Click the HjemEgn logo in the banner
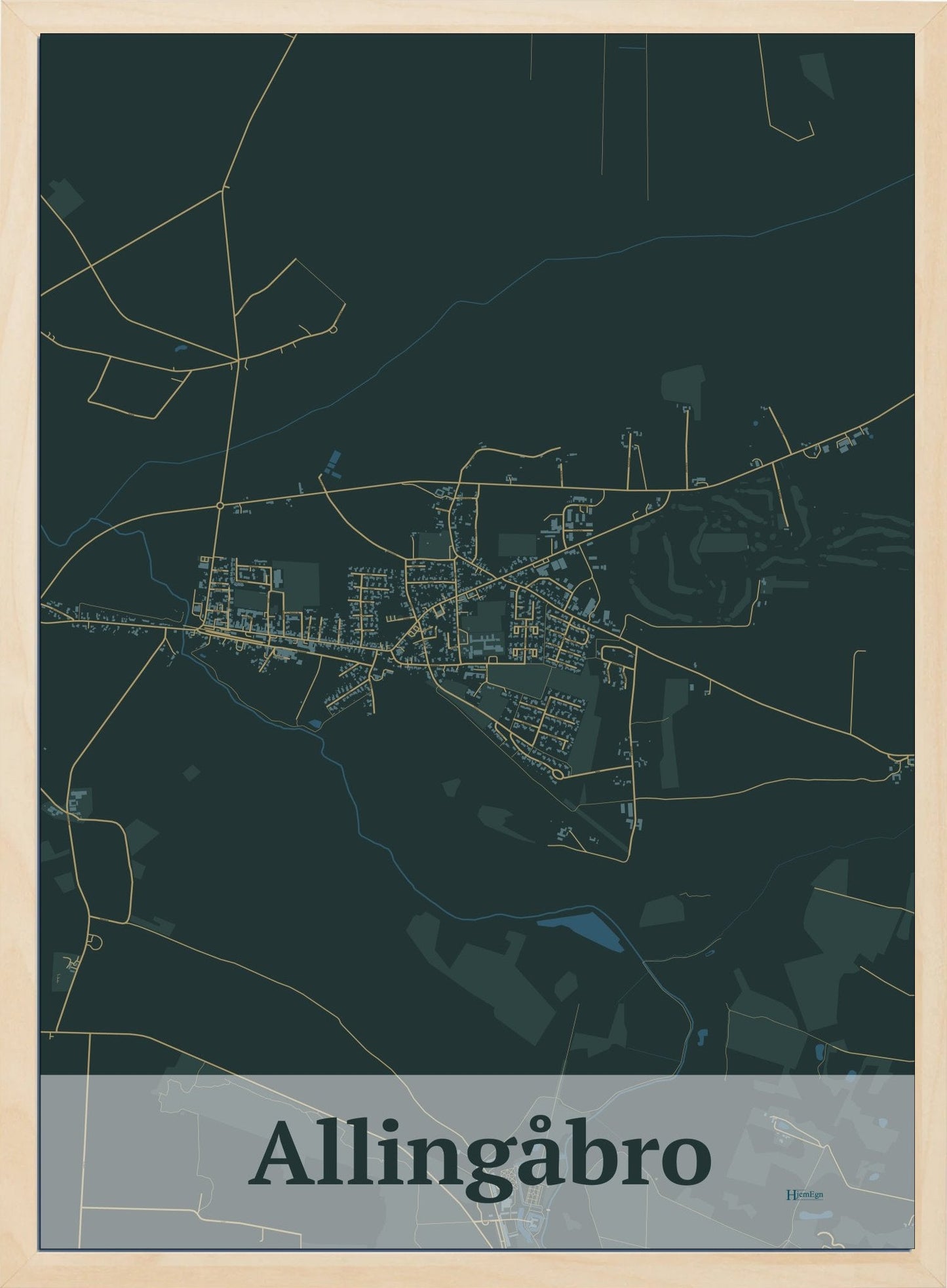 point(803,1194)
